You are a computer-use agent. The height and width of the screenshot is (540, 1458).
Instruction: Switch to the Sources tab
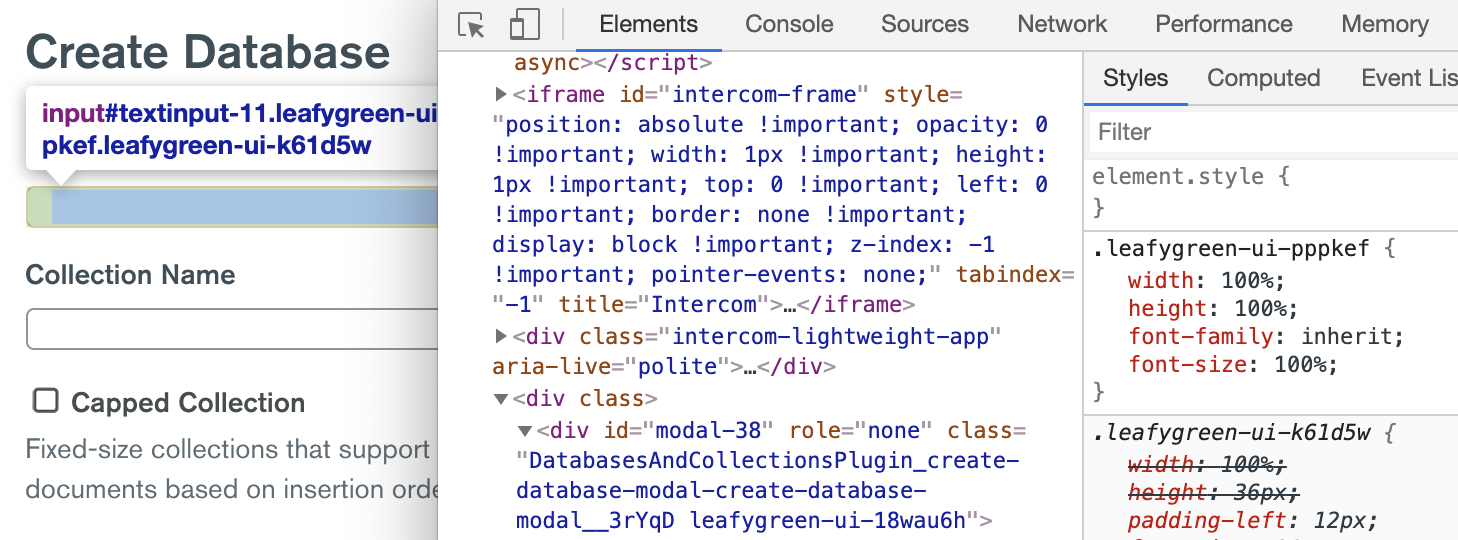[x=925, y=24]
